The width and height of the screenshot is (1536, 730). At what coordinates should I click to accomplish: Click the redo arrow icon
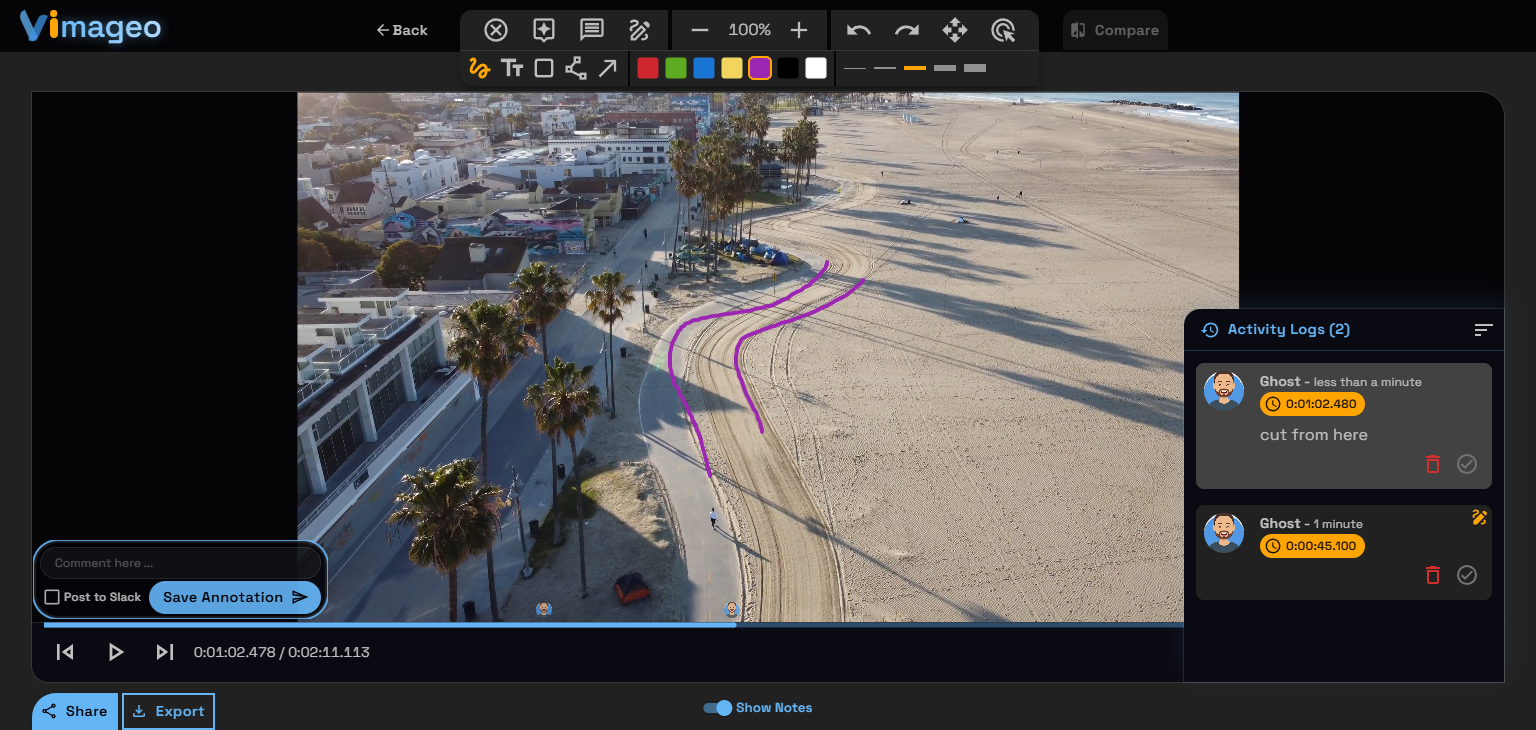pyautogui.click(x=906, y=30)
